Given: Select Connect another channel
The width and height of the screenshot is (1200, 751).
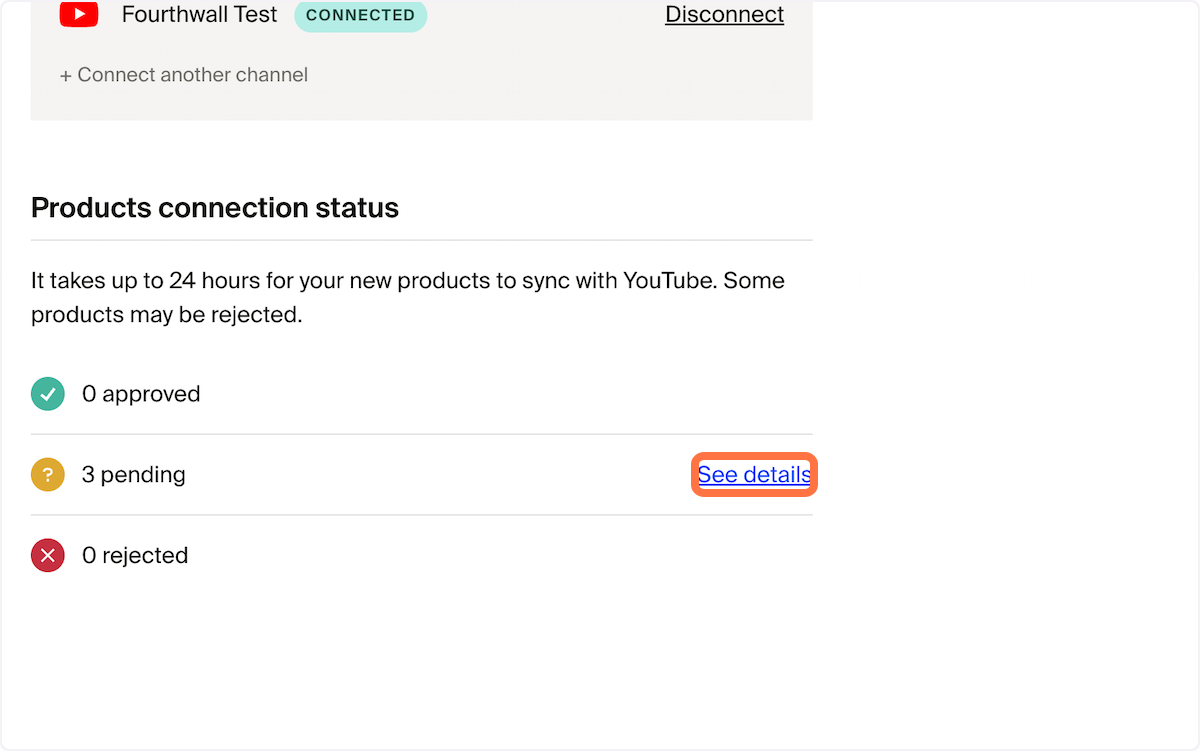Looking at the screenshot, I should pyautogui.click(x=184, y=75).
